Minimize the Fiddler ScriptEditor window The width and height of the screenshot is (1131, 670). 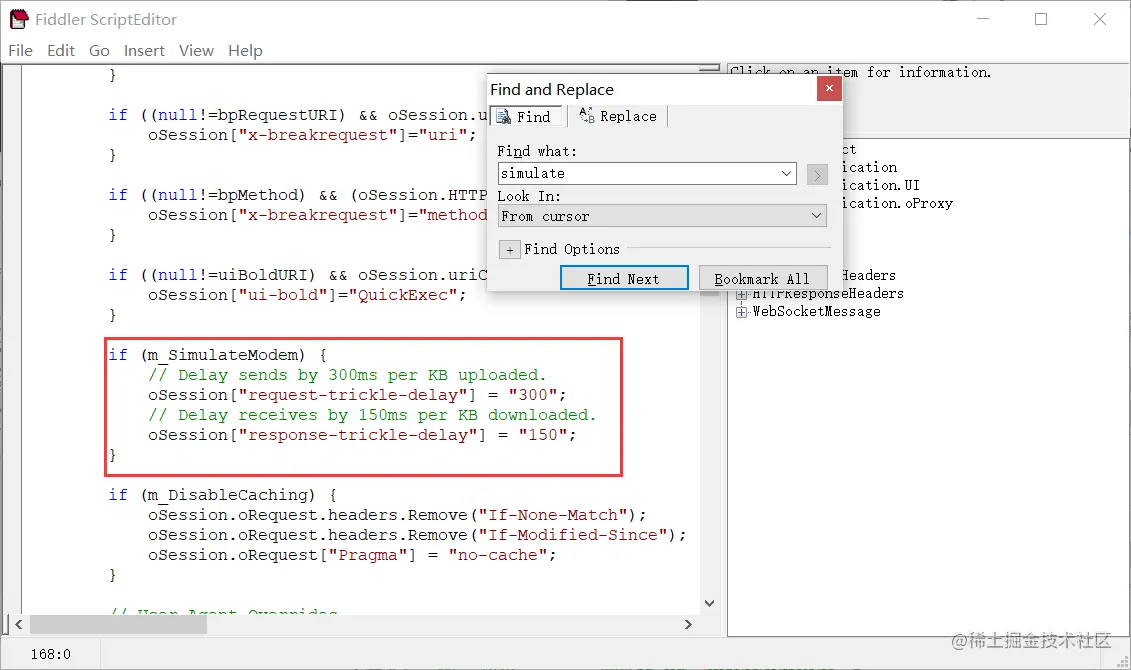tap(982, 19)
